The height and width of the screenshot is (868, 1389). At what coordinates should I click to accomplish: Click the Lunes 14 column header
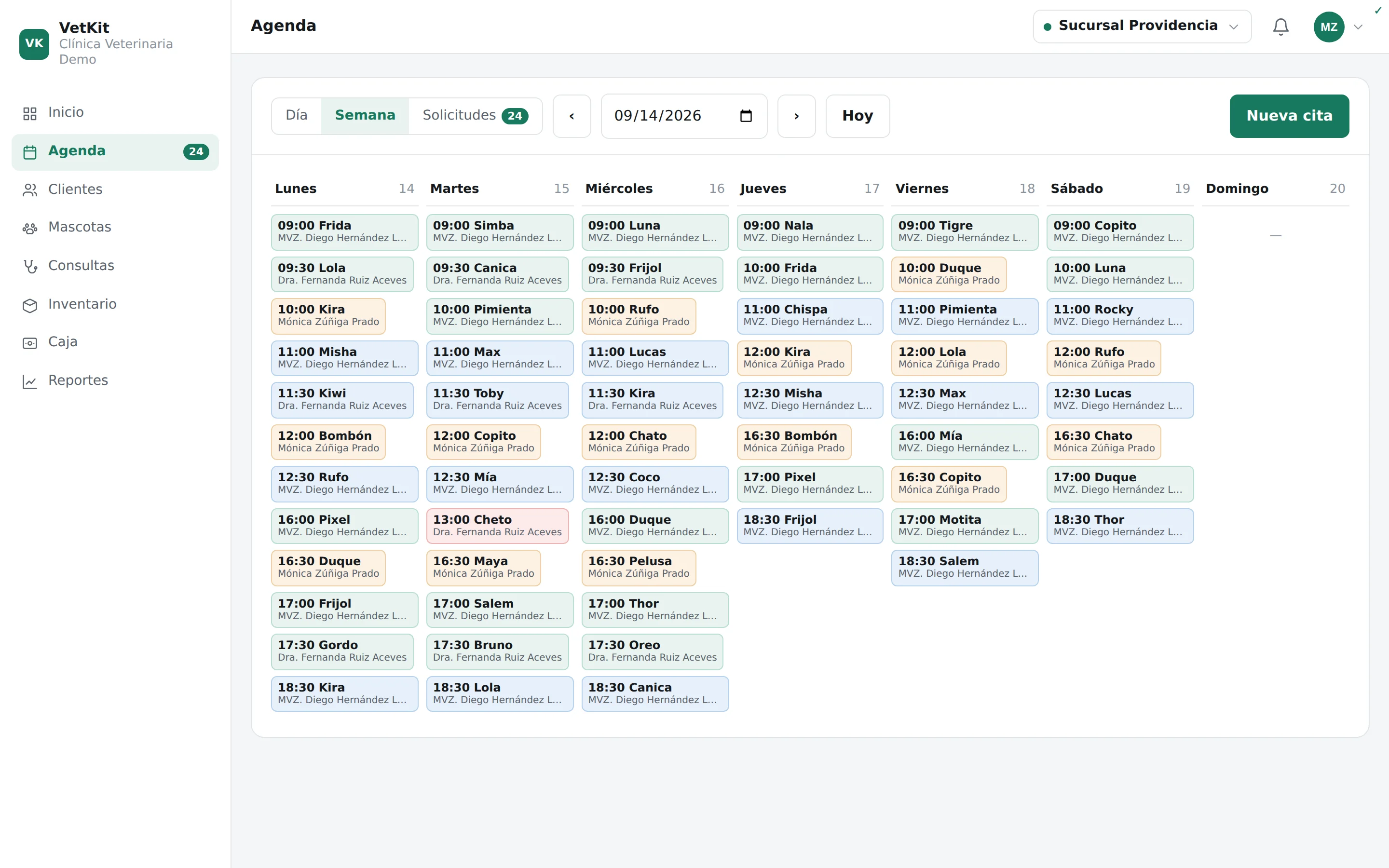pyautogui.click(x=344, y=189)
